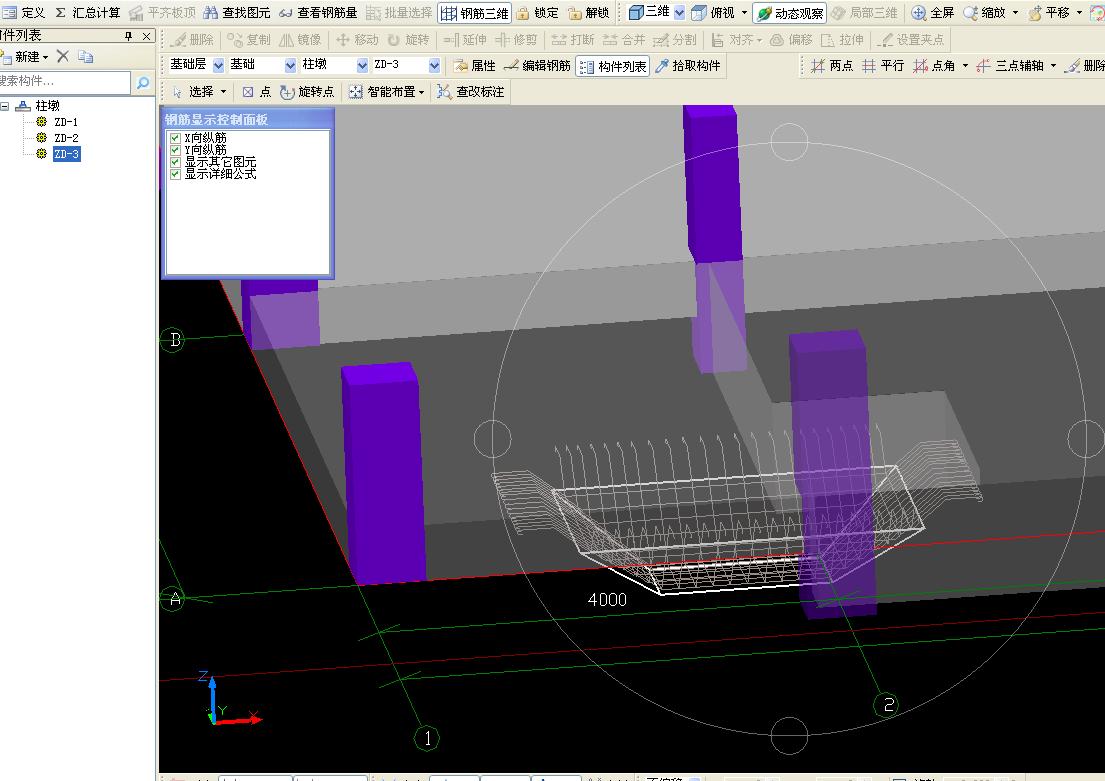Screen dimensions: 1105x781
Task: Click 点 point draw tool
Action: 257,92
